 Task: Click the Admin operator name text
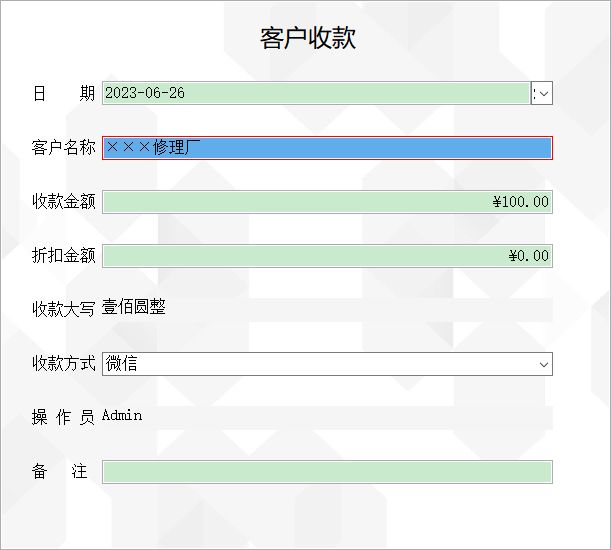tap(122, 416)
